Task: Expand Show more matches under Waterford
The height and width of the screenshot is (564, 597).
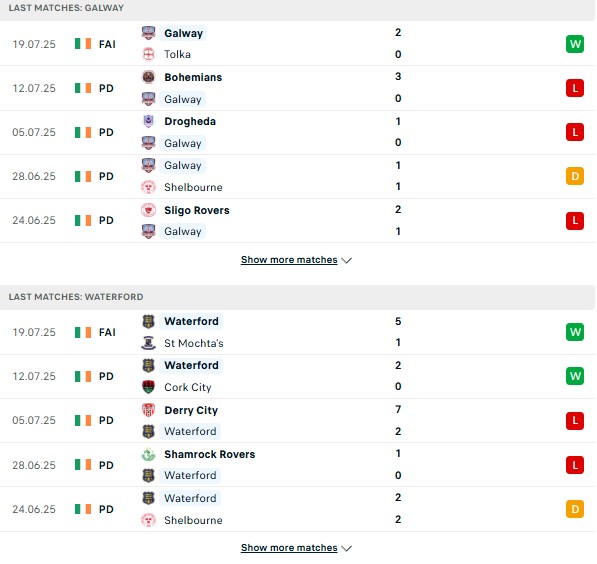Action: tap(289, 548)
